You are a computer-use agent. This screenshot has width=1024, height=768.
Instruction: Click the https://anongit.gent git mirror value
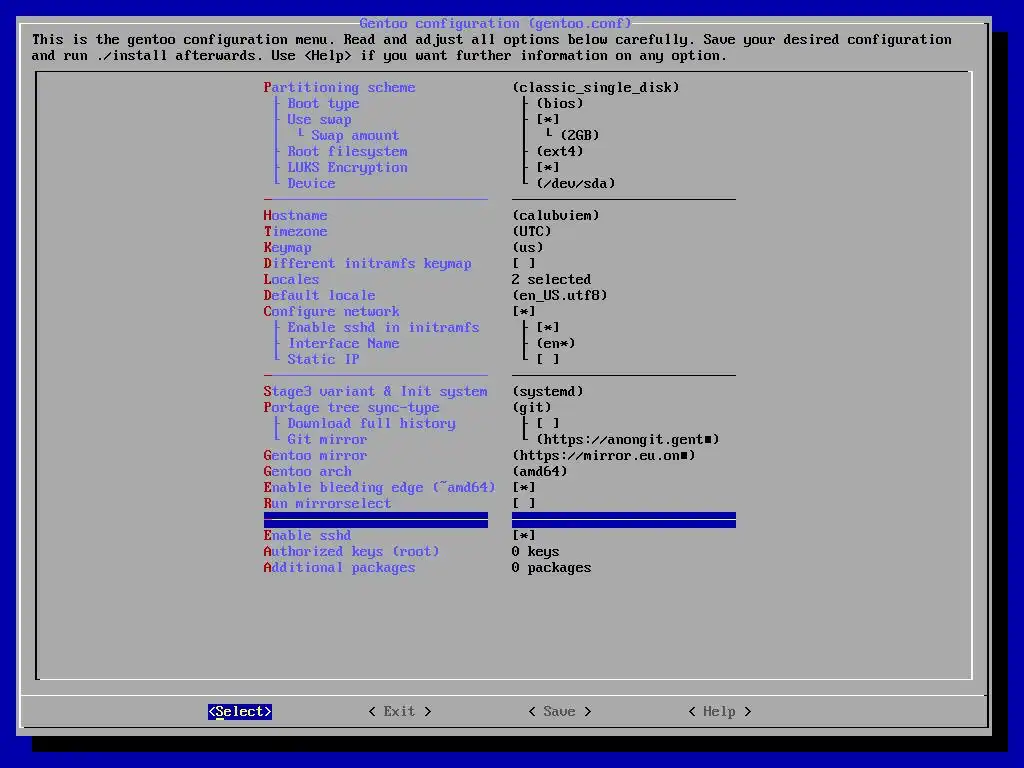pyautogui.click(x=628, y=440)
